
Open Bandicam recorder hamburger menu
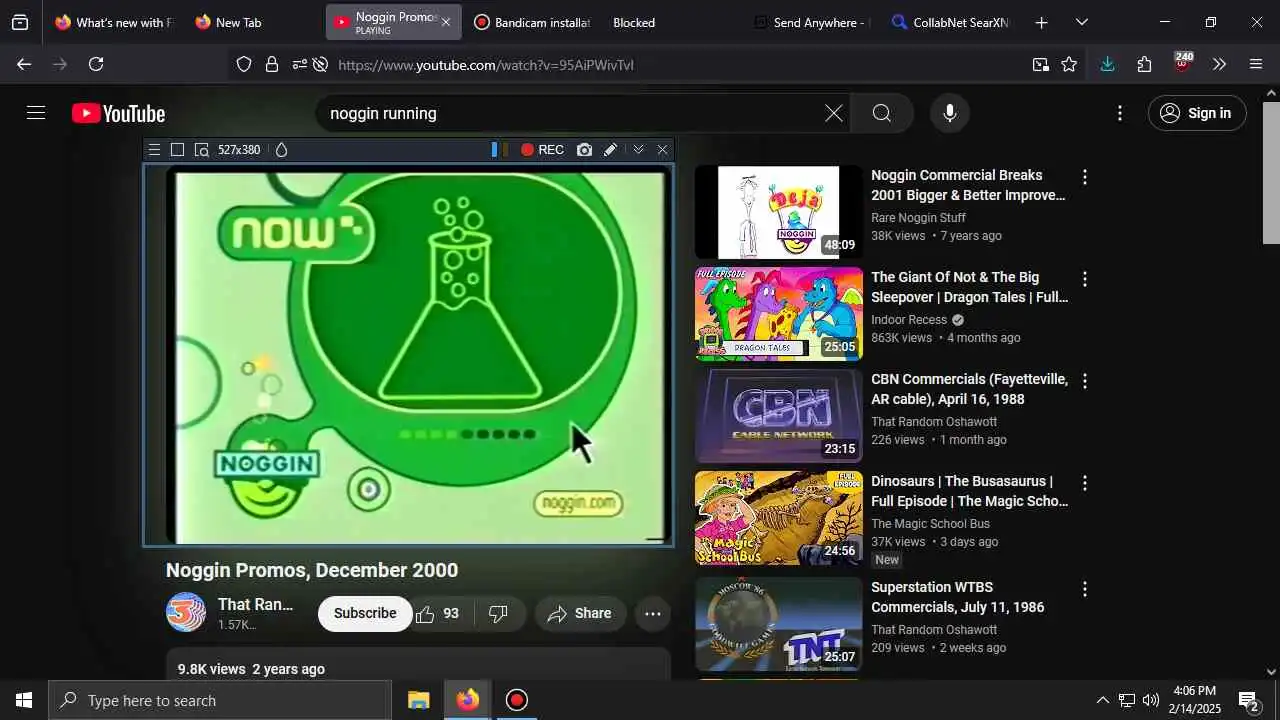tap(154, 150)
